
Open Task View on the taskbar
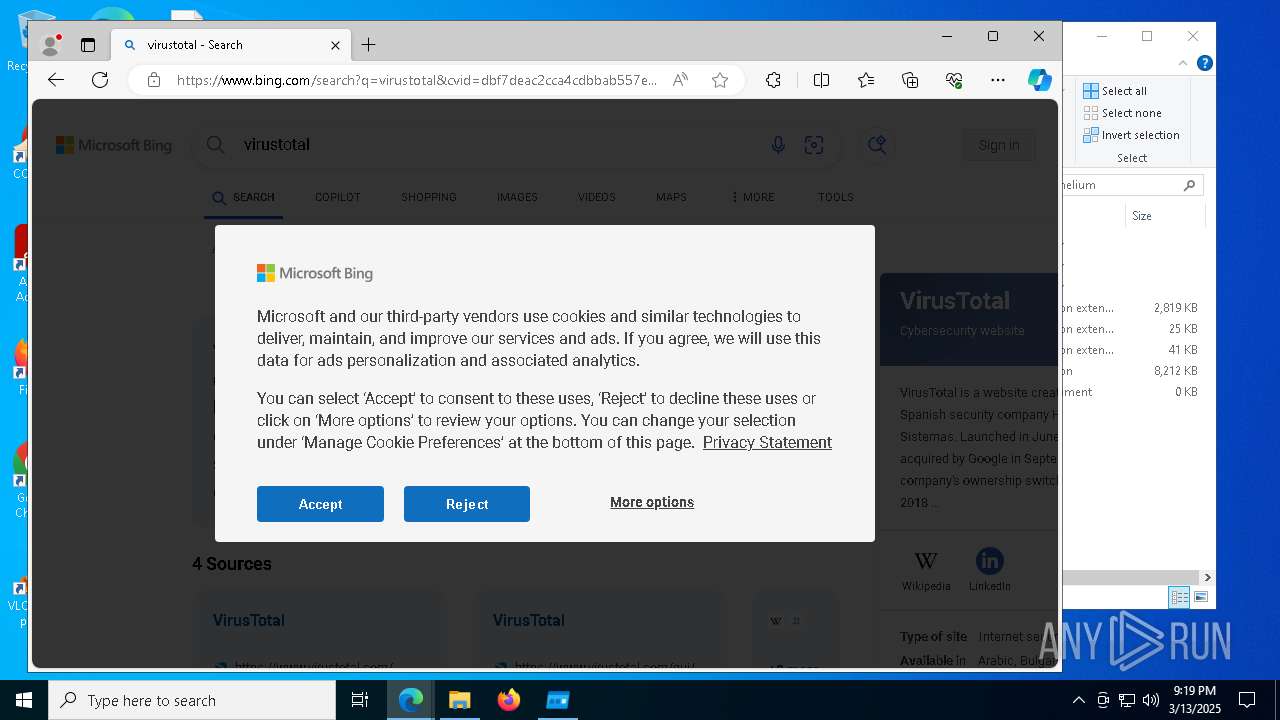360,700
